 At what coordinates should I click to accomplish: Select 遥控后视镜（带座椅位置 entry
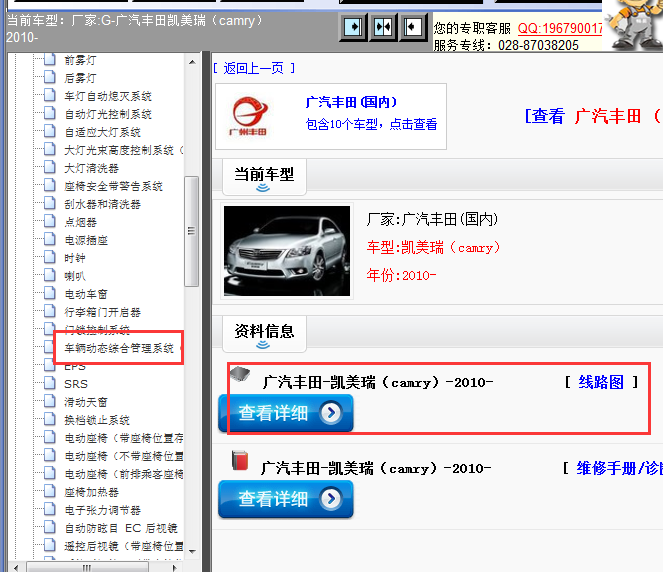click(x=123, y=546)
